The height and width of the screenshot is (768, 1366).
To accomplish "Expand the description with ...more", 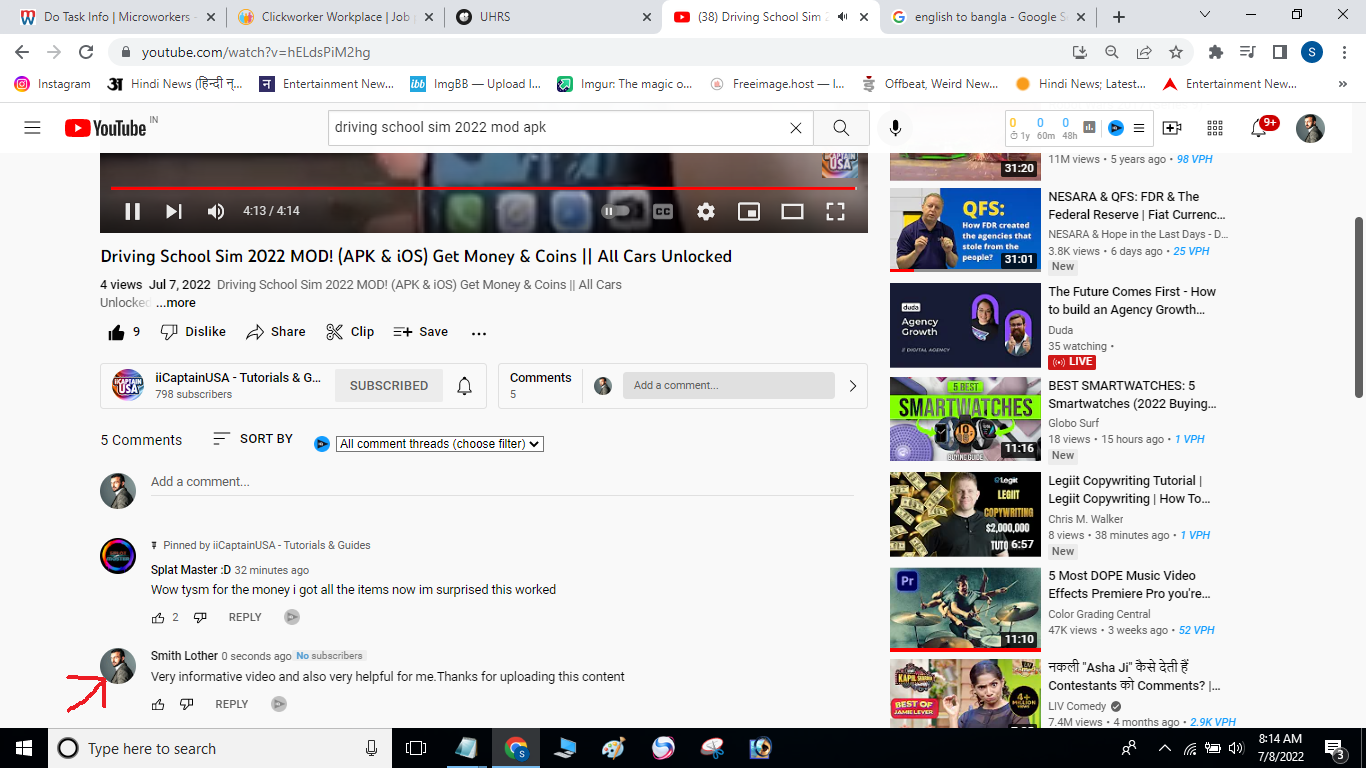I will pos(176,303).
